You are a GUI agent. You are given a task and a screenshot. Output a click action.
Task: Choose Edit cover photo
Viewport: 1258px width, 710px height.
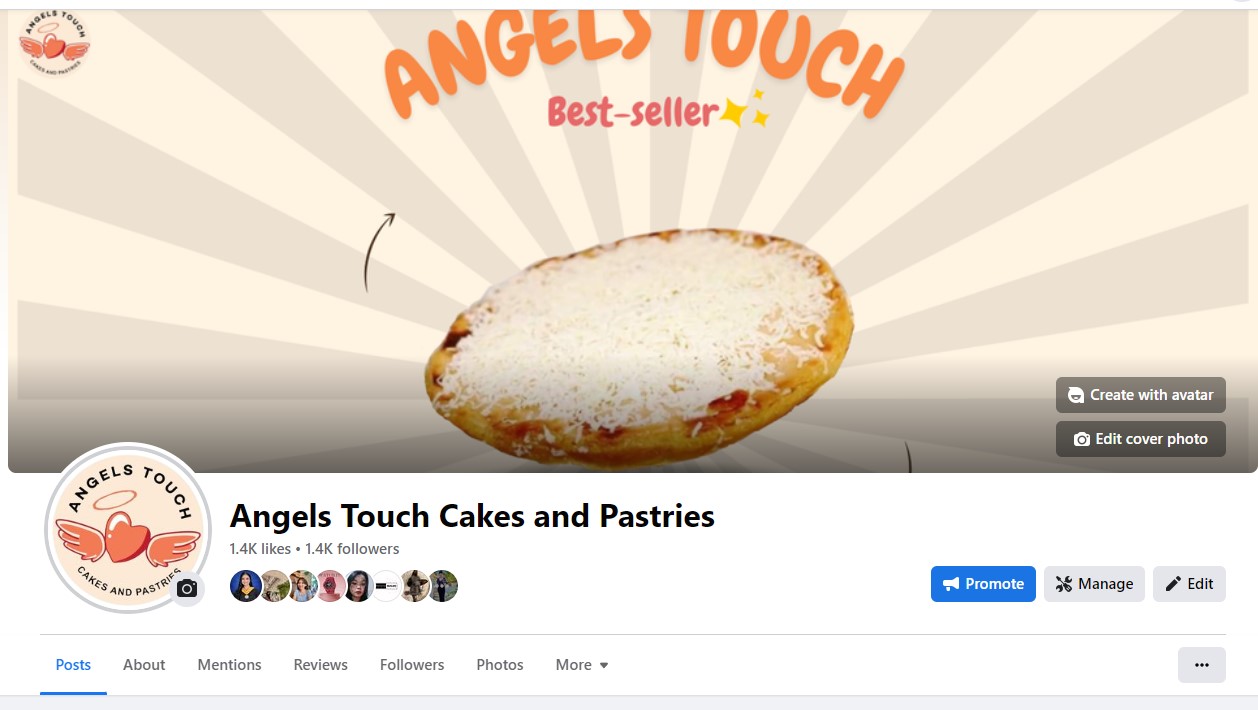(1141, 439)
